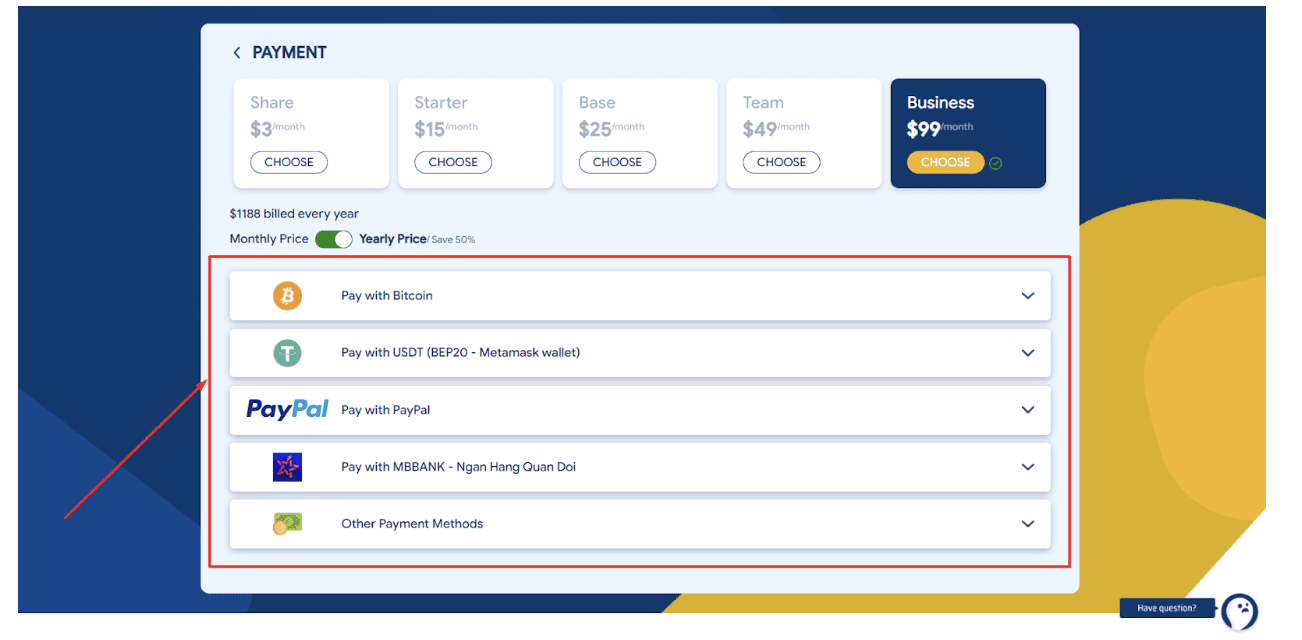
Task: Choose the Starter plan
Action: pos(453,162)
